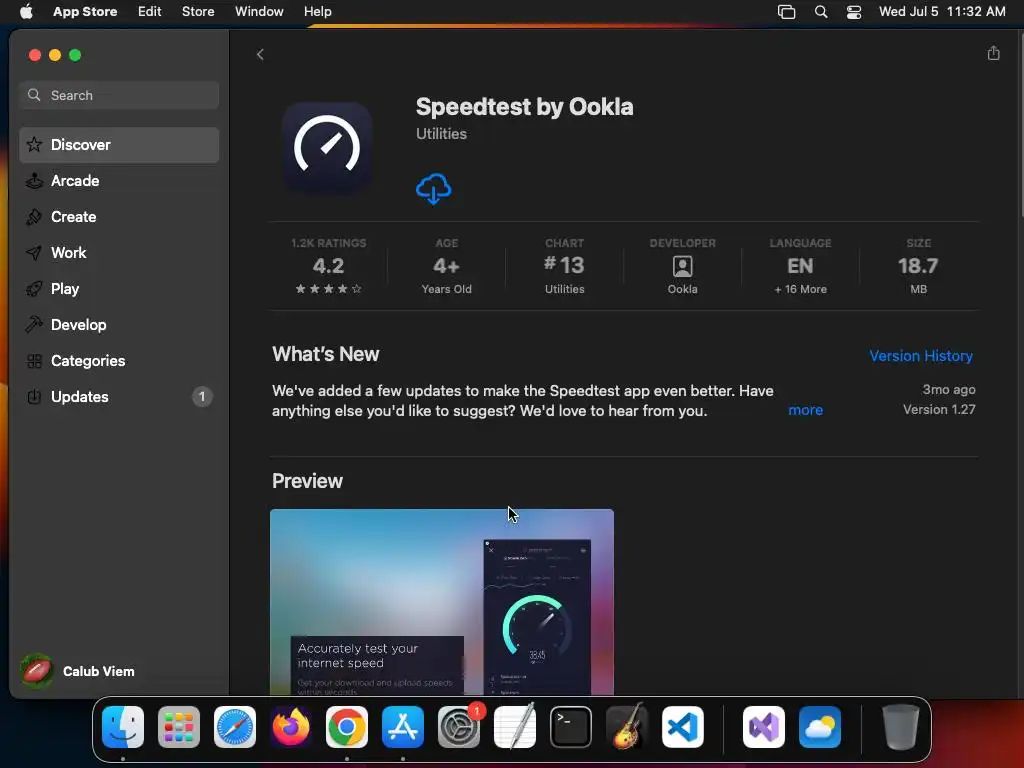
Task: Download Speedtest via the cloud download icon
Action: tap(434, 189)
